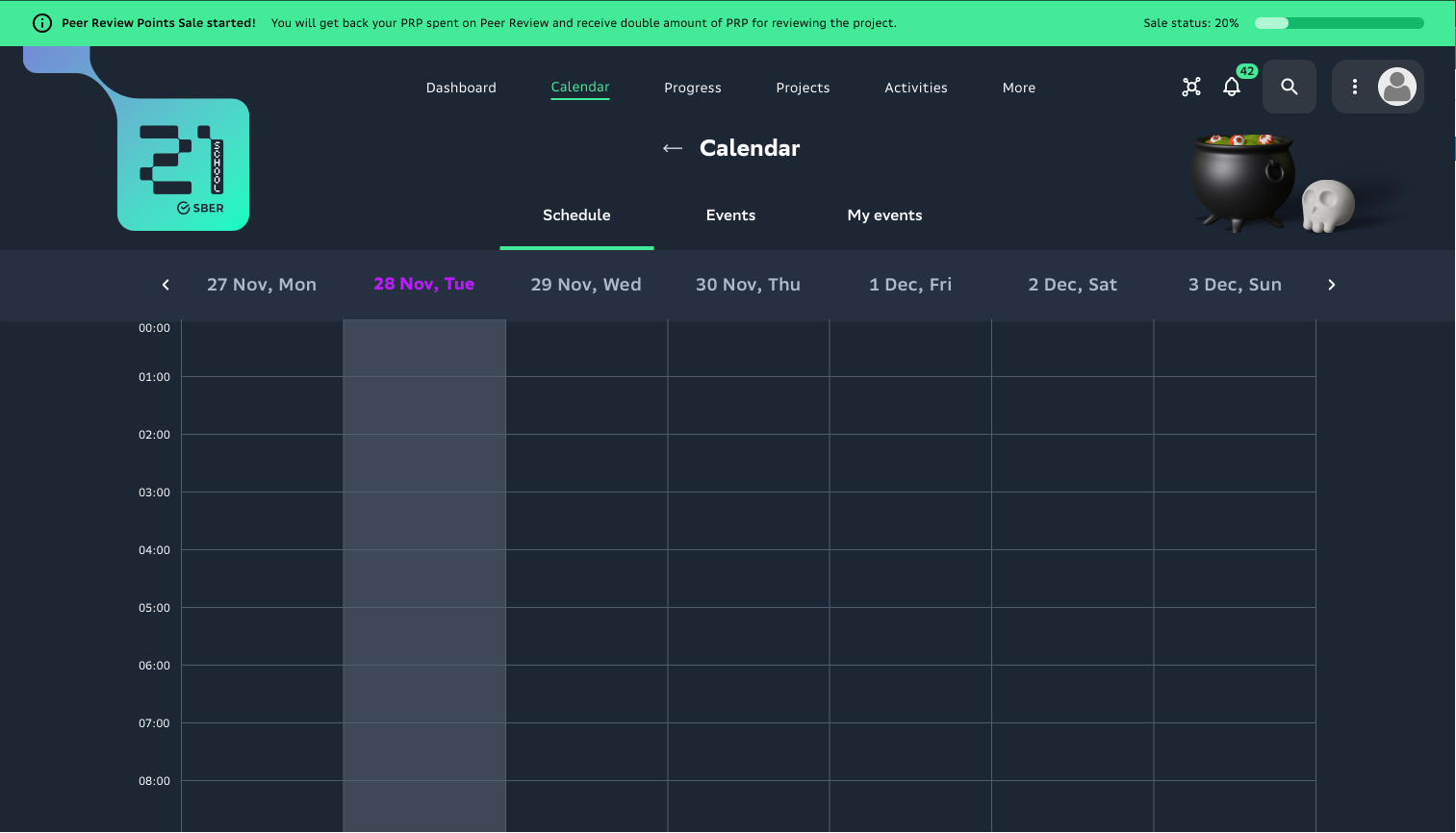The height and width of the screenshot is (833, 1456).
Task: Open the Dashboard page
Action: point(461,88)
